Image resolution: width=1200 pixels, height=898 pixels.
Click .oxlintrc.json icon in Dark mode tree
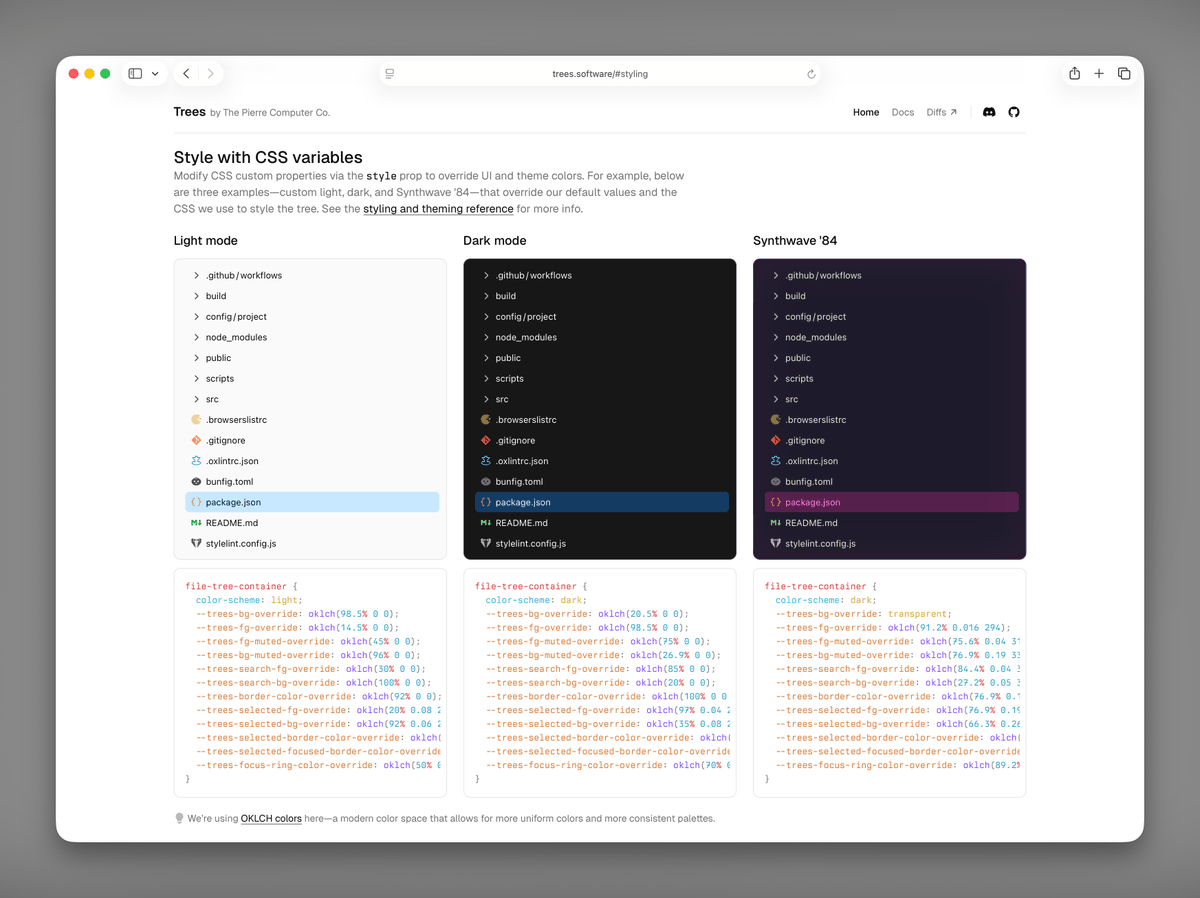pos(486,461)
